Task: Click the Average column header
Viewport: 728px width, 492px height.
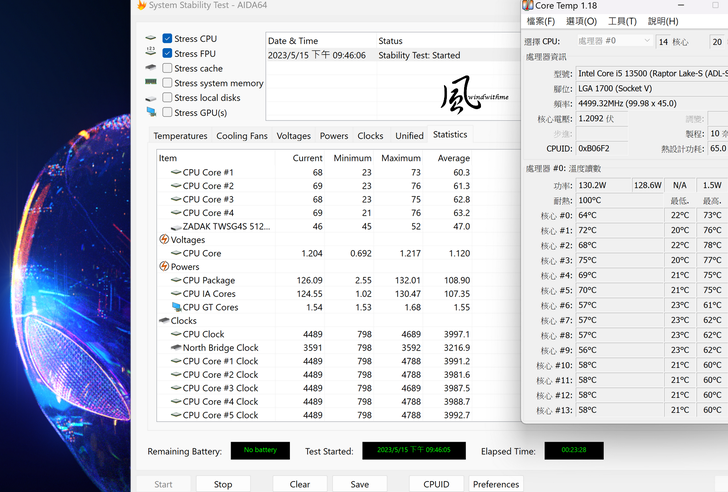Action: (453, 158)
